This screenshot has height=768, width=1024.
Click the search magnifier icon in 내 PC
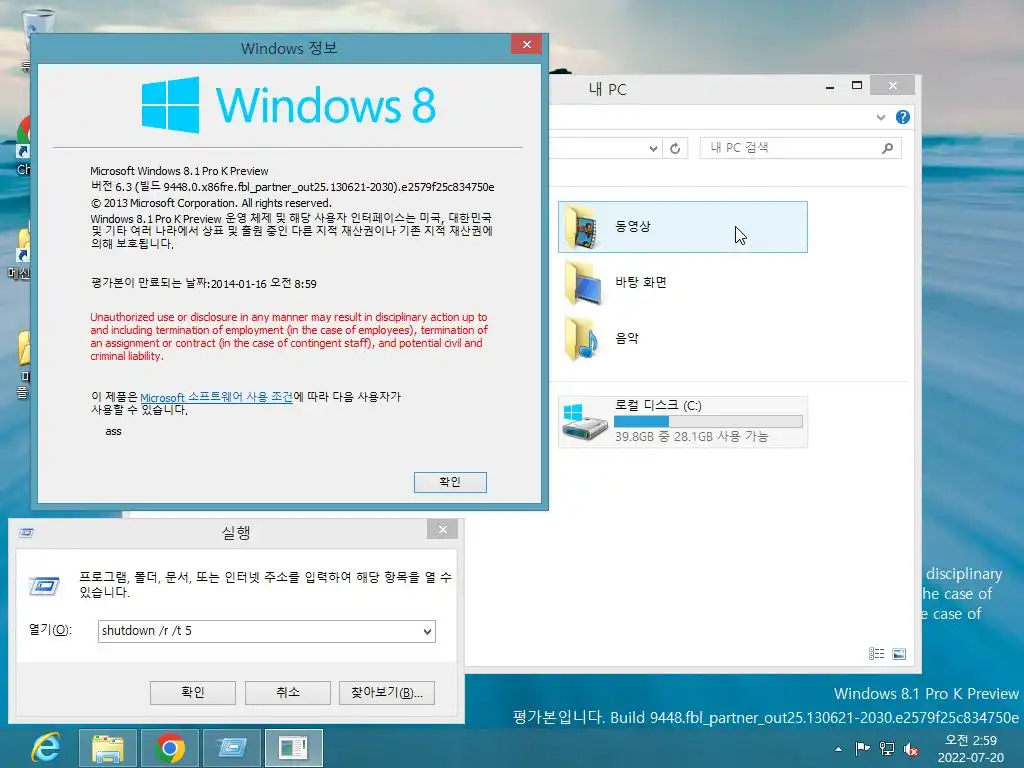[887, 148]
